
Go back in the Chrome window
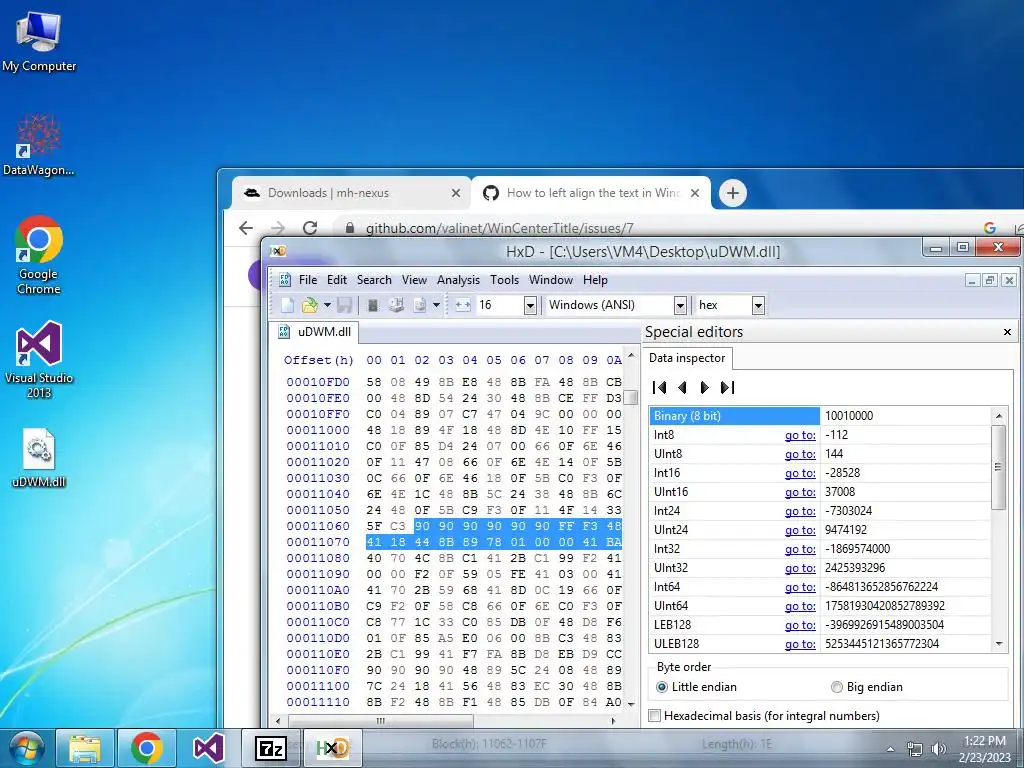tap(246, 228)
